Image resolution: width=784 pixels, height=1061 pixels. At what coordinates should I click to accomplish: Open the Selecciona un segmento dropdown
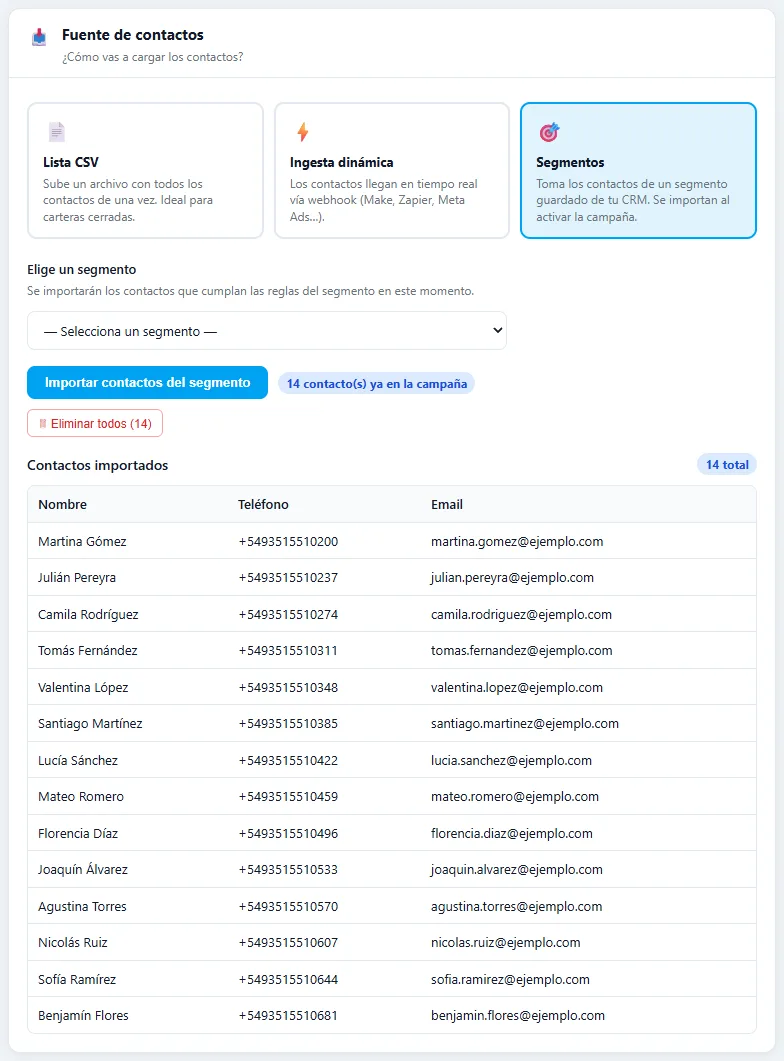point(267,331)
